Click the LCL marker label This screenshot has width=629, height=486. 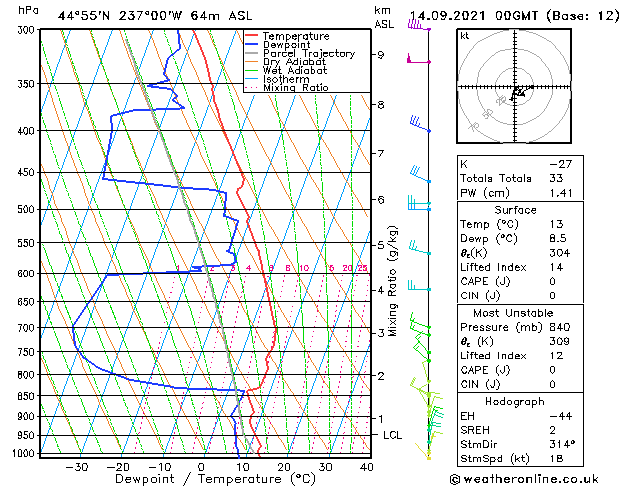point(392,435)
